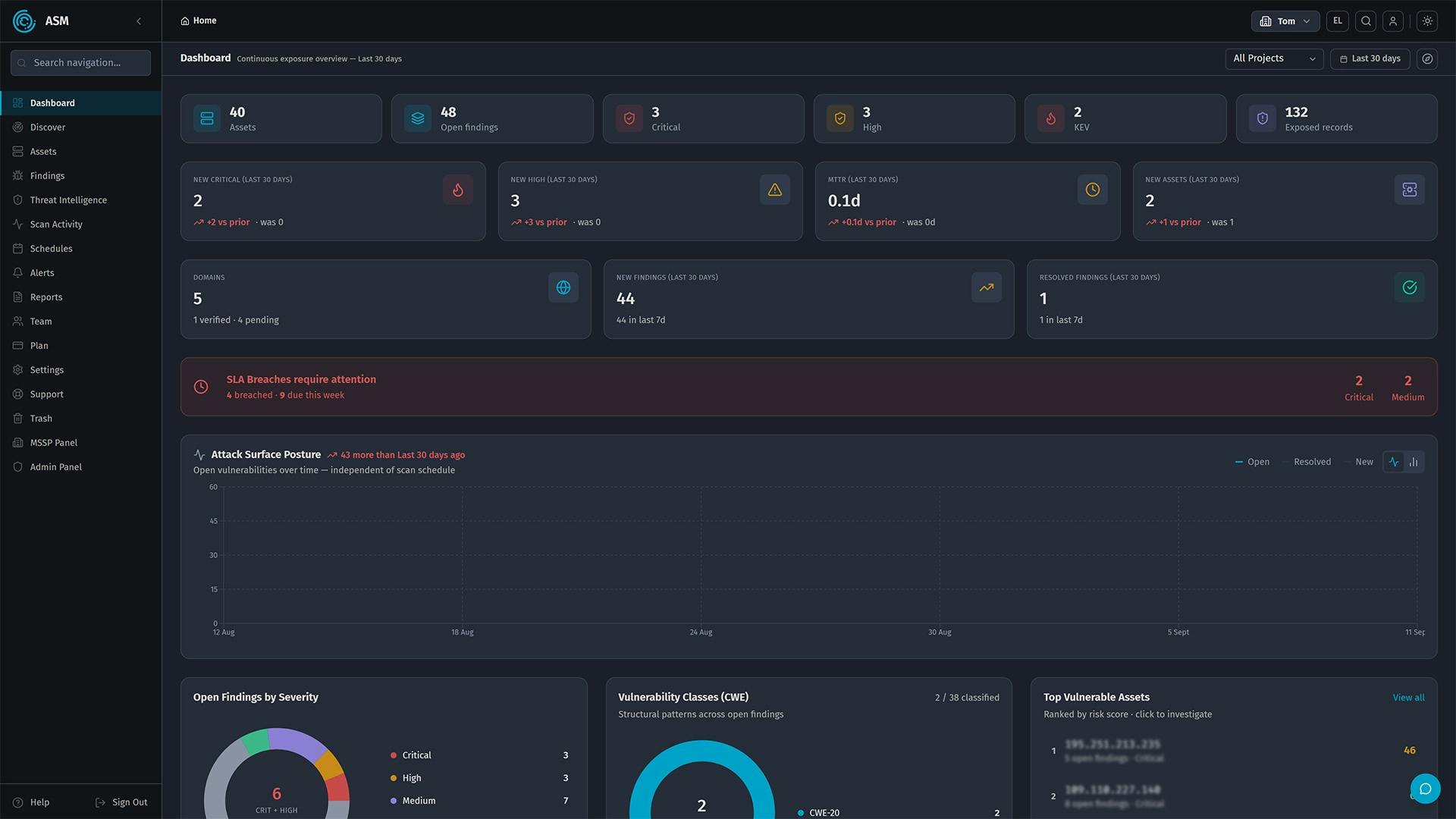Go to Discover in the sidebar

80,127
